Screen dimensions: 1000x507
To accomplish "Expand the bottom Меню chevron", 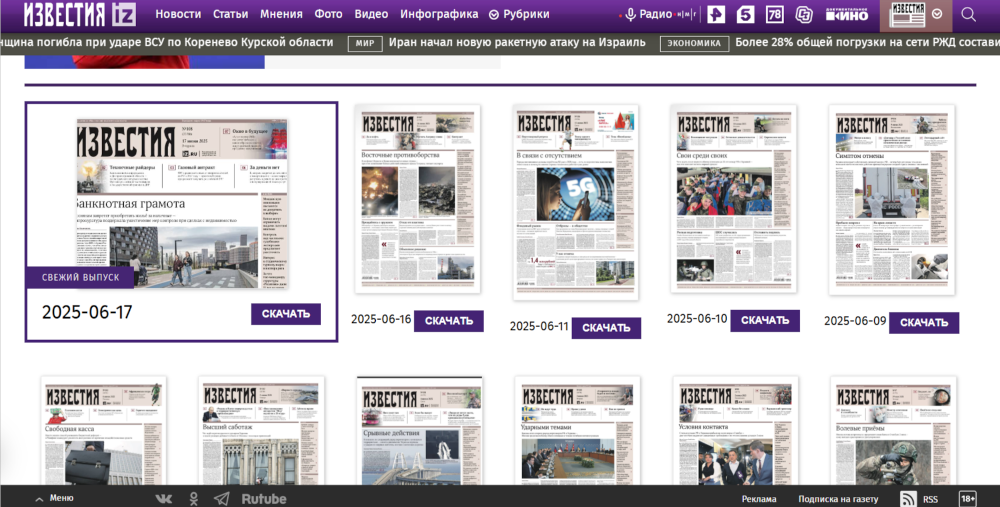I will click(x=39, y=499).
